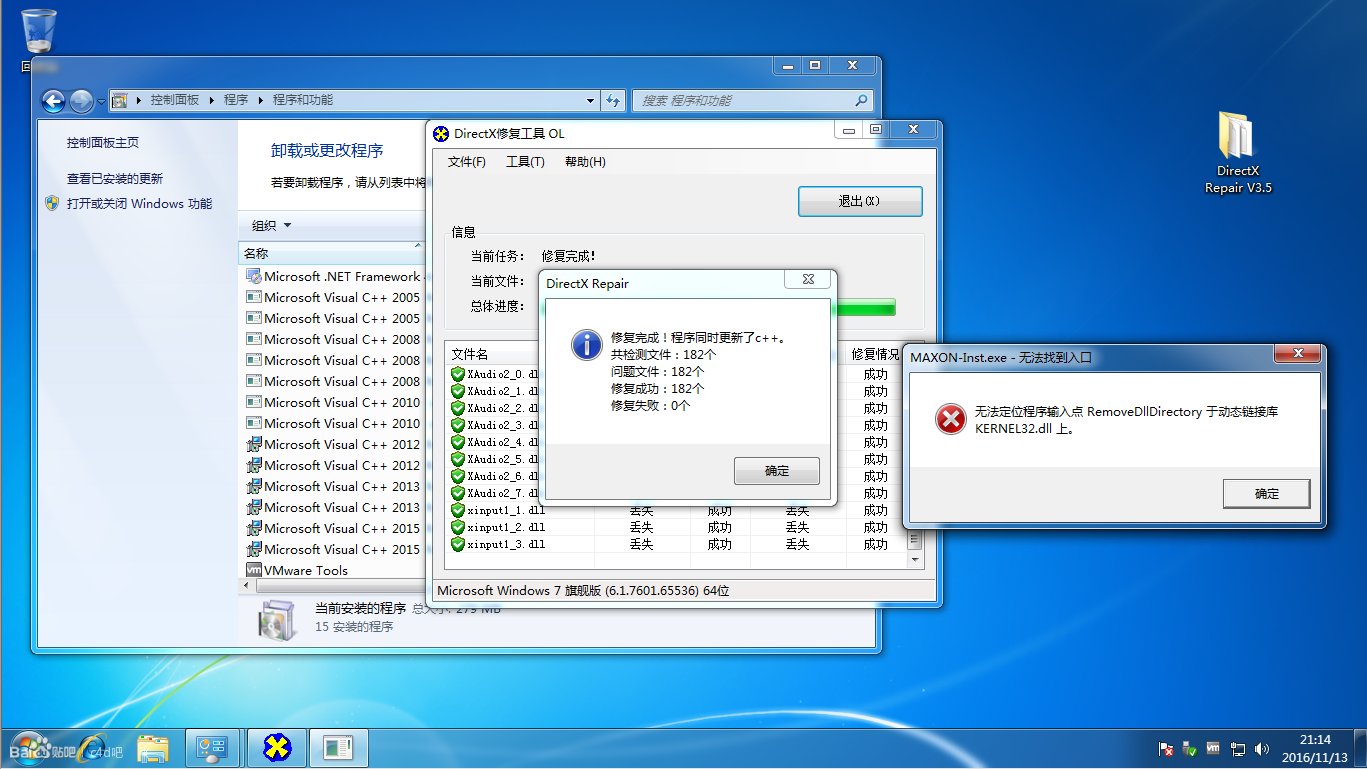Click the shield icon beside xinput1_1.dll
Image resolution: width=1367 pixels, height=769 pixels.
point(458,510)
